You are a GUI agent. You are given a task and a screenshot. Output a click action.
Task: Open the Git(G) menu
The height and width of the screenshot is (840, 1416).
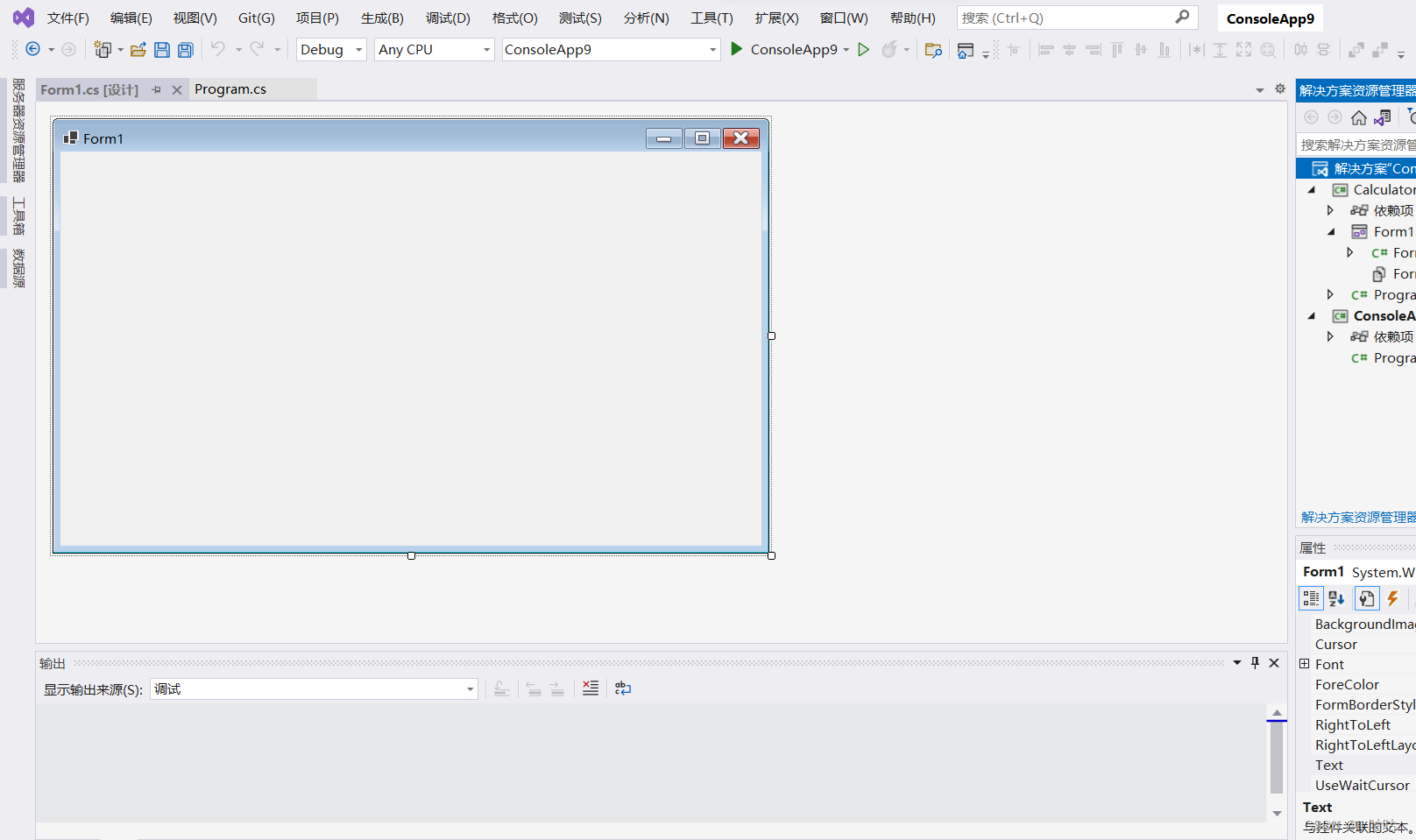(x=256, y=18)
